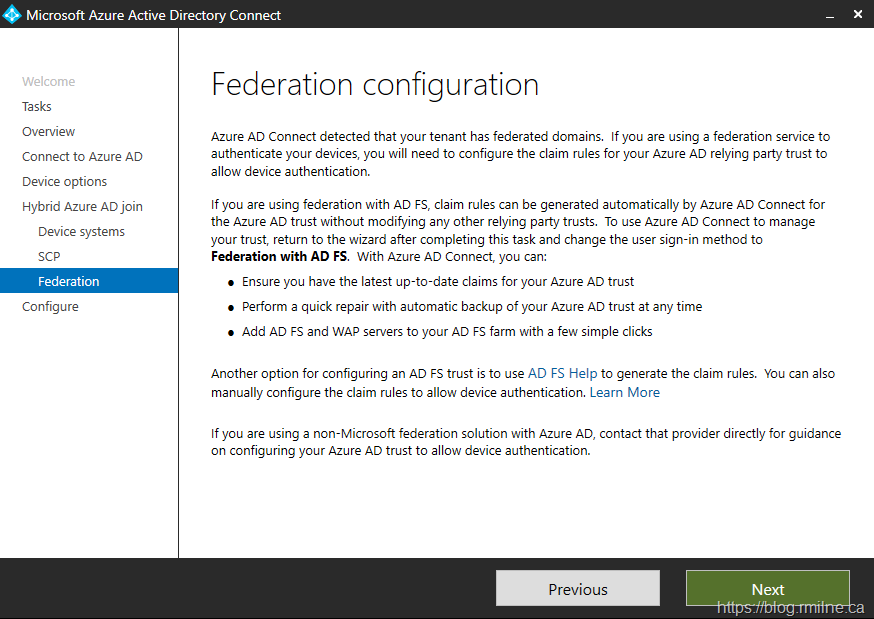Select Device options in the sidebar
The width and height of the screenshot is (874, 619).
click(64, 182)
